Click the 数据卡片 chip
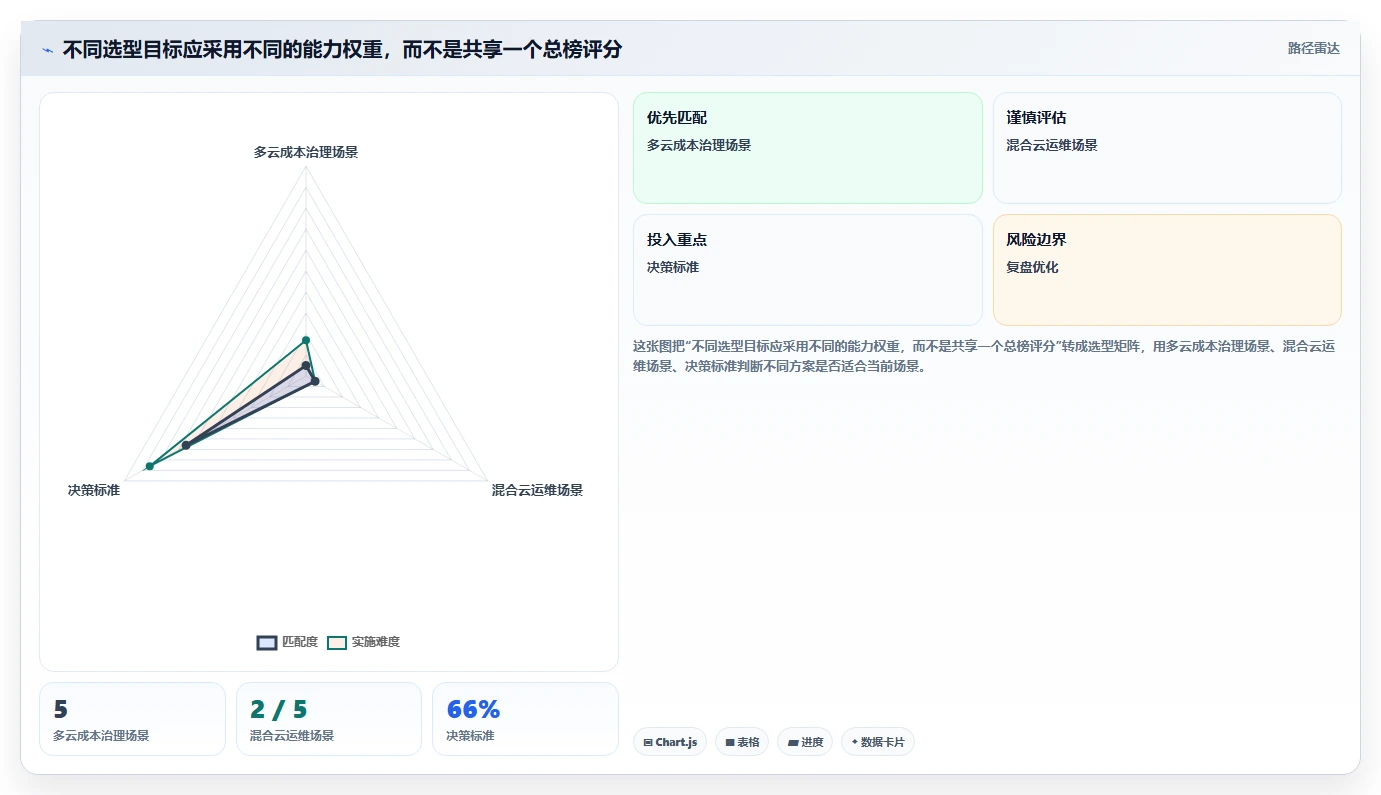1381x795 pixels. point(878,742)
